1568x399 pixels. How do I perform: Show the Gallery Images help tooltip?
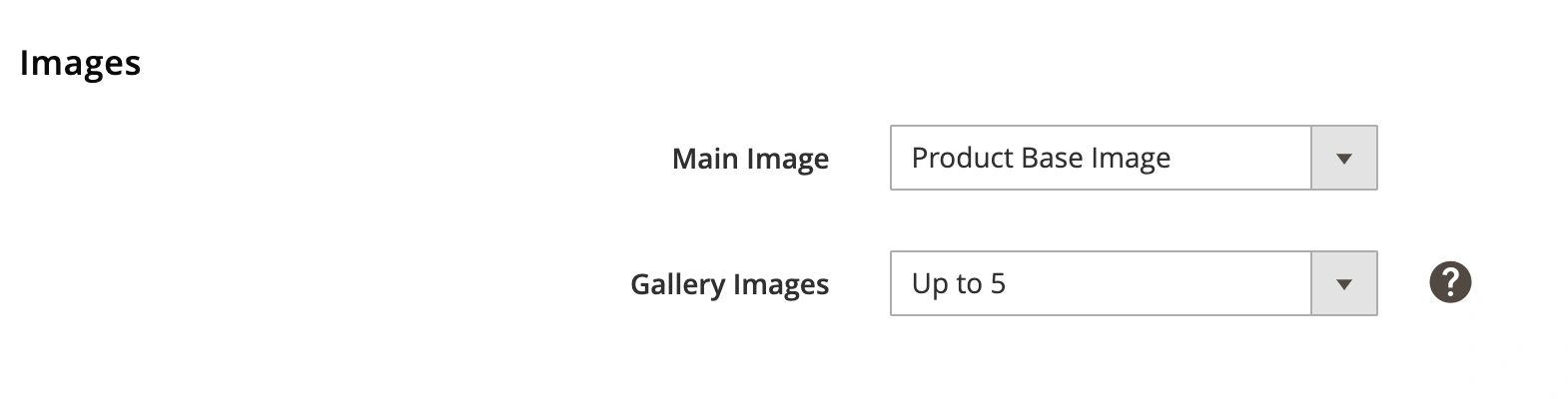point(1449,283)
